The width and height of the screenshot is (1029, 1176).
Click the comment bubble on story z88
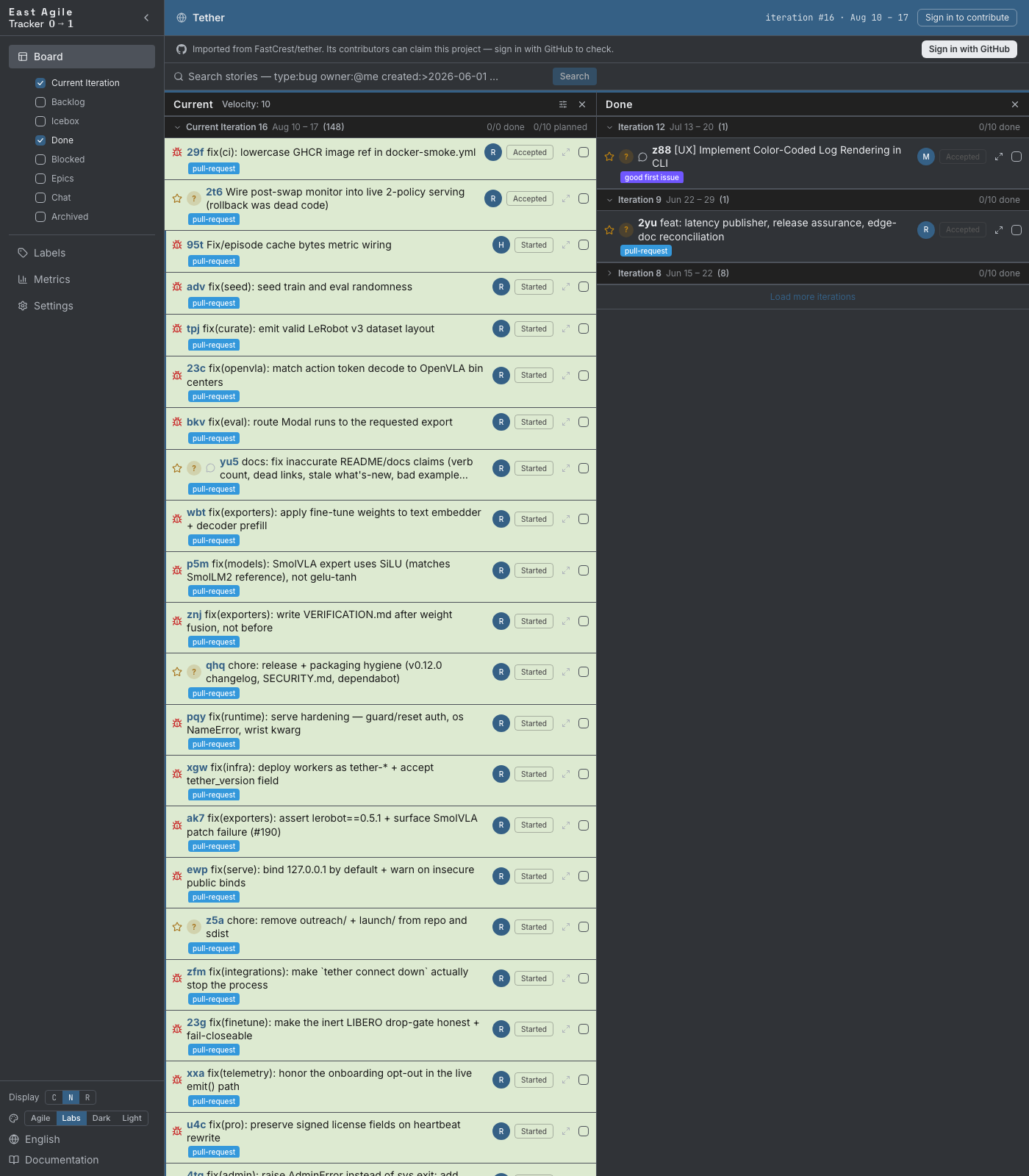tap(642, 157)
